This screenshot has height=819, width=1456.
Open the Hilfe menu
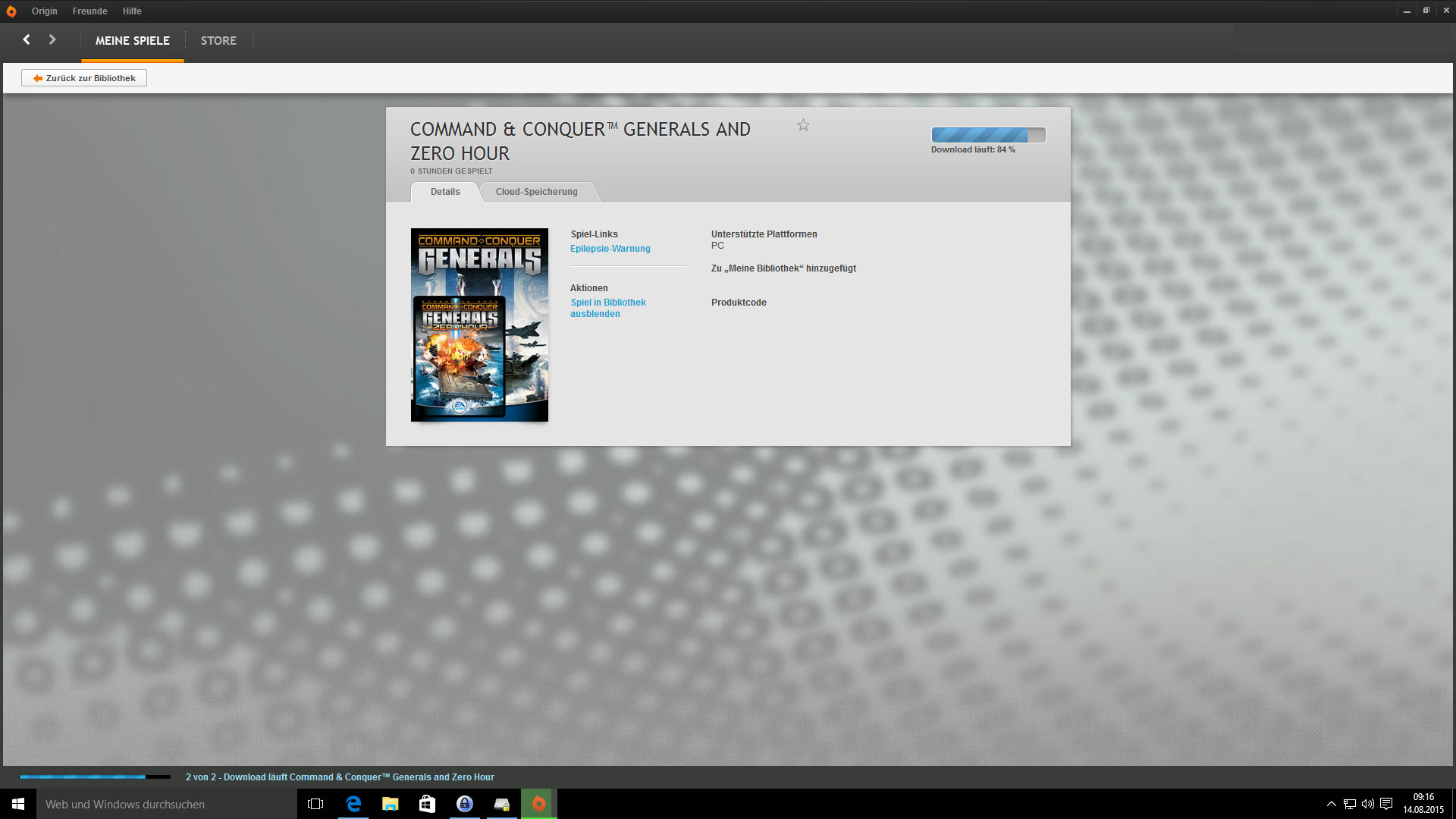point(132,11)
